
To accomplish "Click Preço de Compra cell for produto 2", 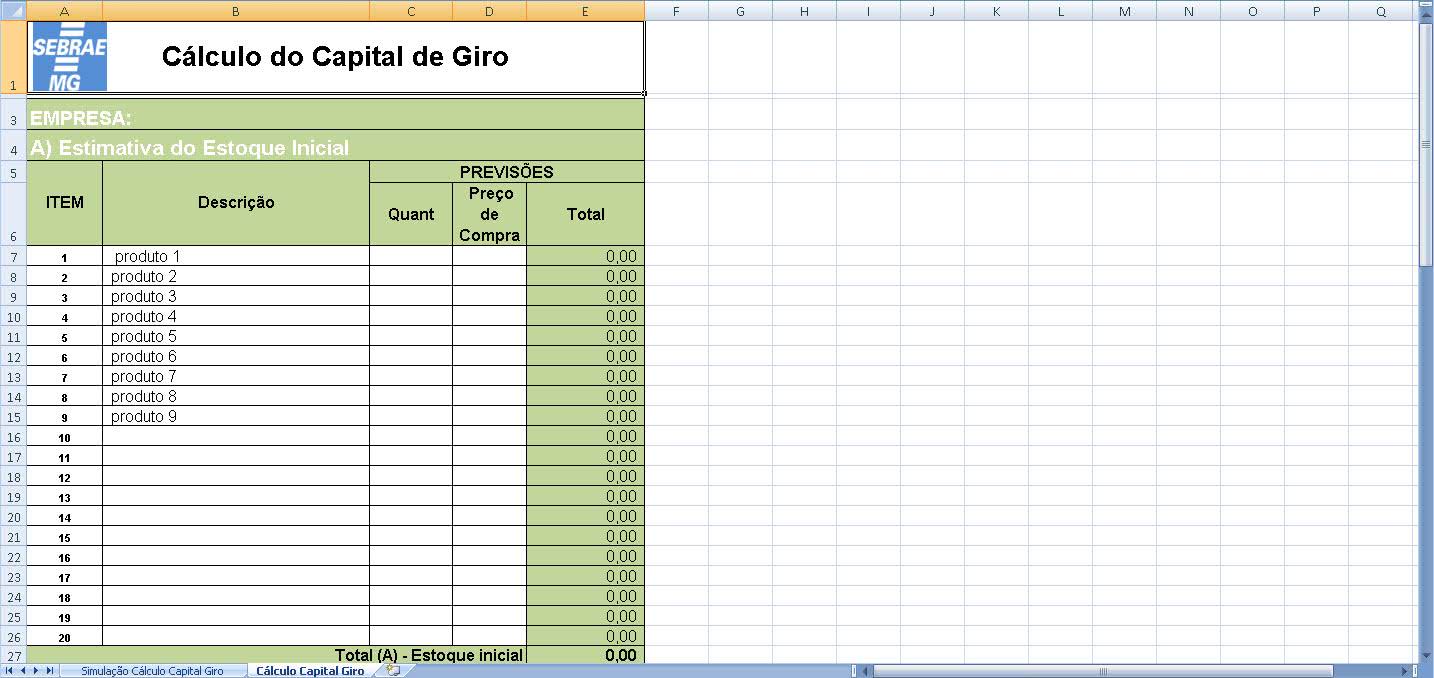I will (489, 276).
